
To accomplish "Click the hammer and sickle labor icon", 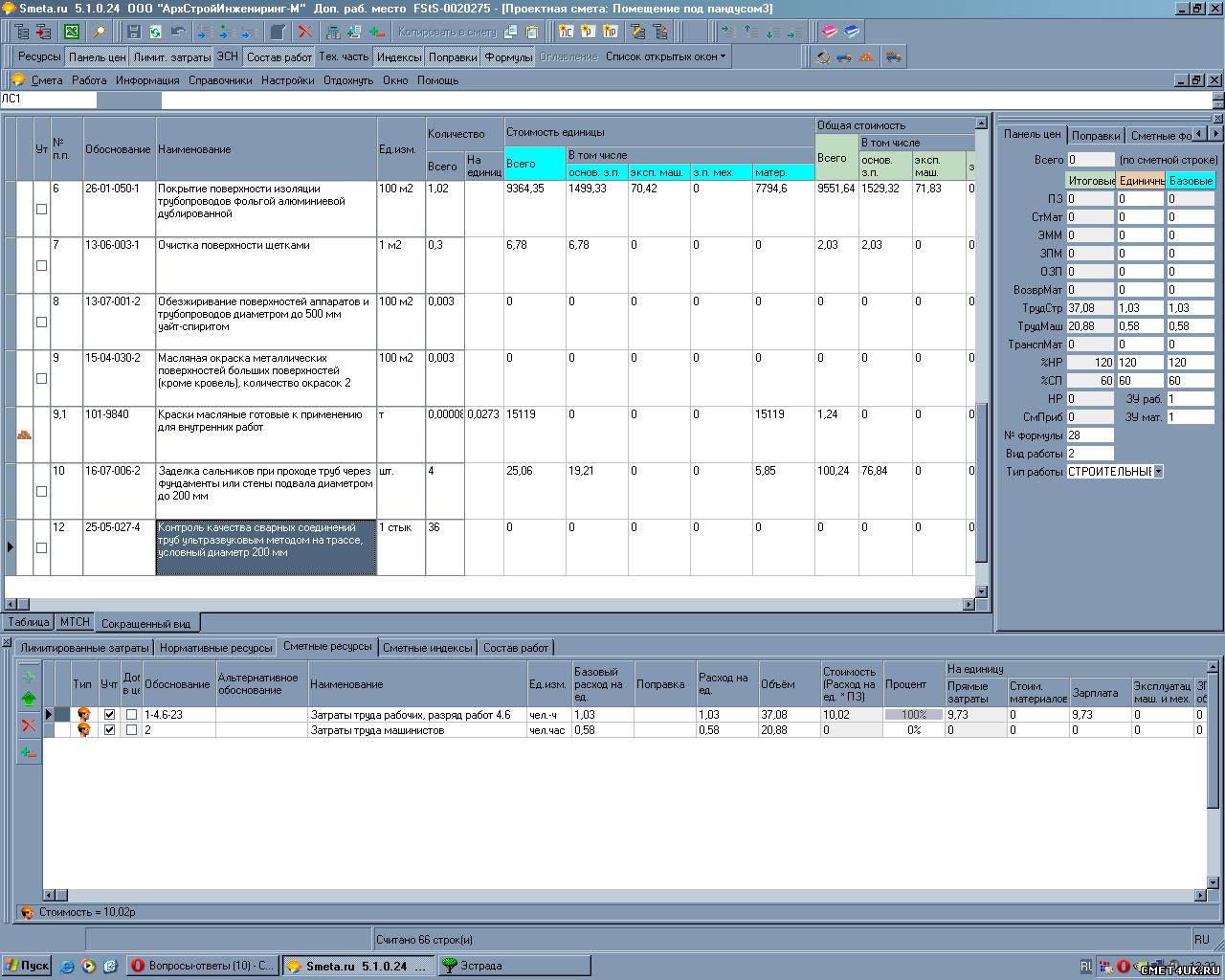I will pos(822,57).
